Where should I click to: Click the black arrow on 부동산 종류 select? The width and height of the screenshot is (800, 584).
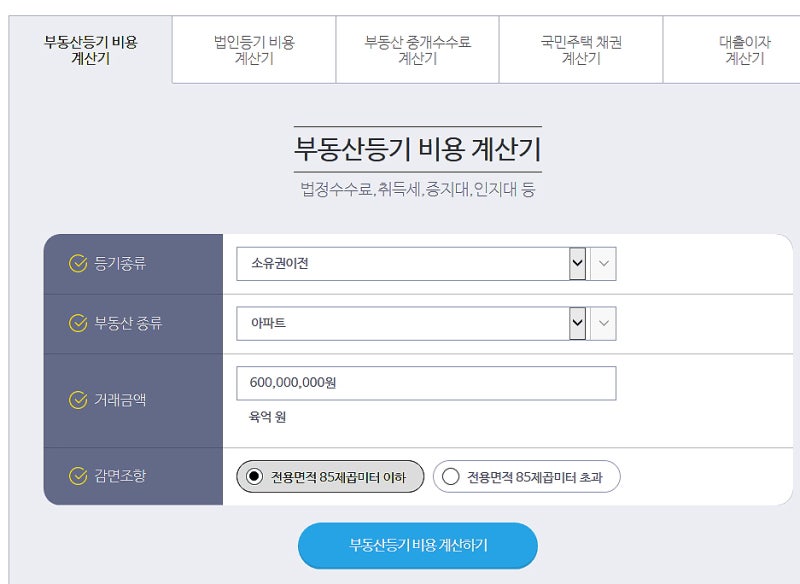(x=578, y=323)
